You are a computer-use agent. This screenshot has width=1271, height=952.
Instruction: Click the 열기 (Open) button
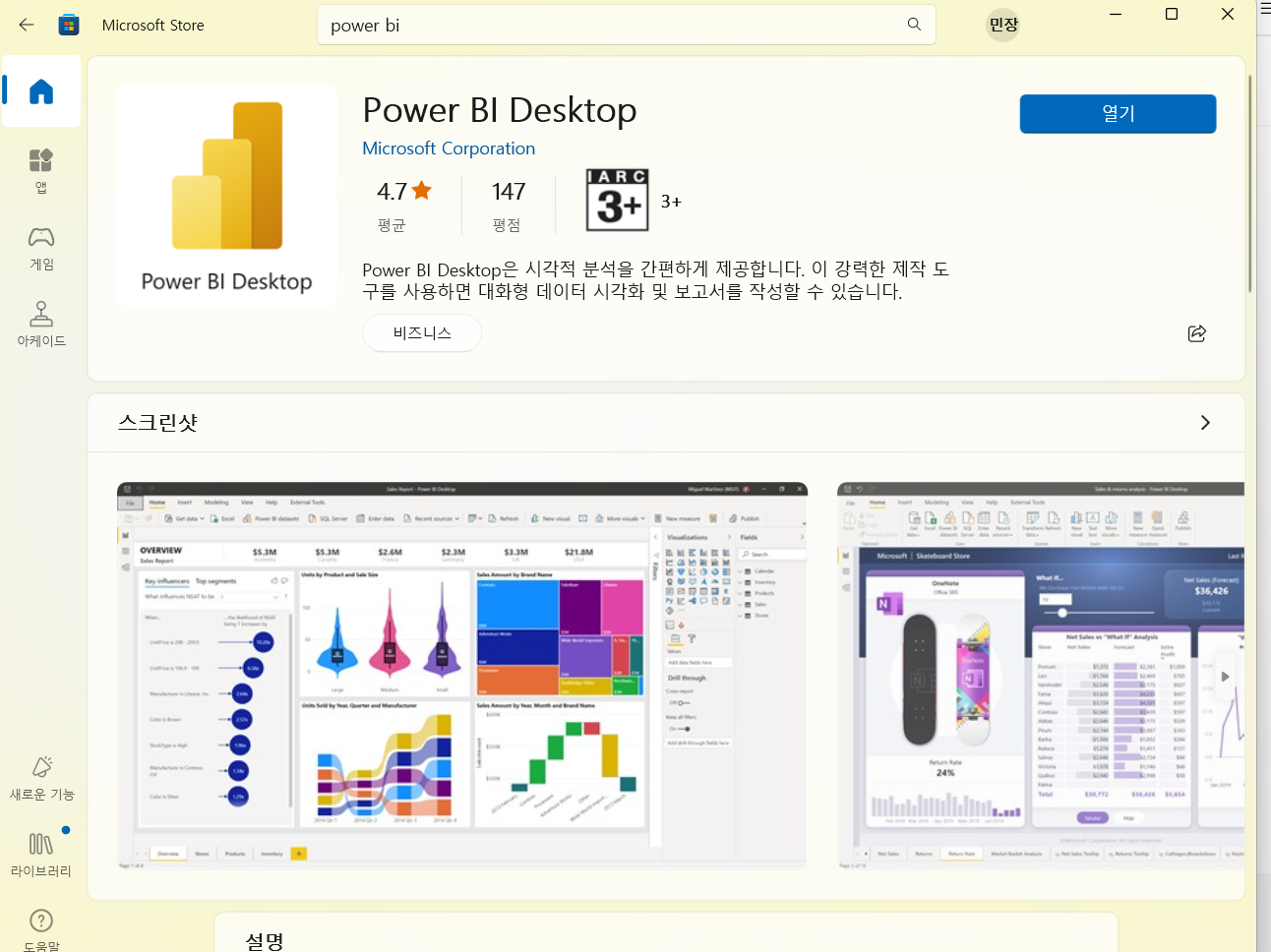tap(1118, 113)
